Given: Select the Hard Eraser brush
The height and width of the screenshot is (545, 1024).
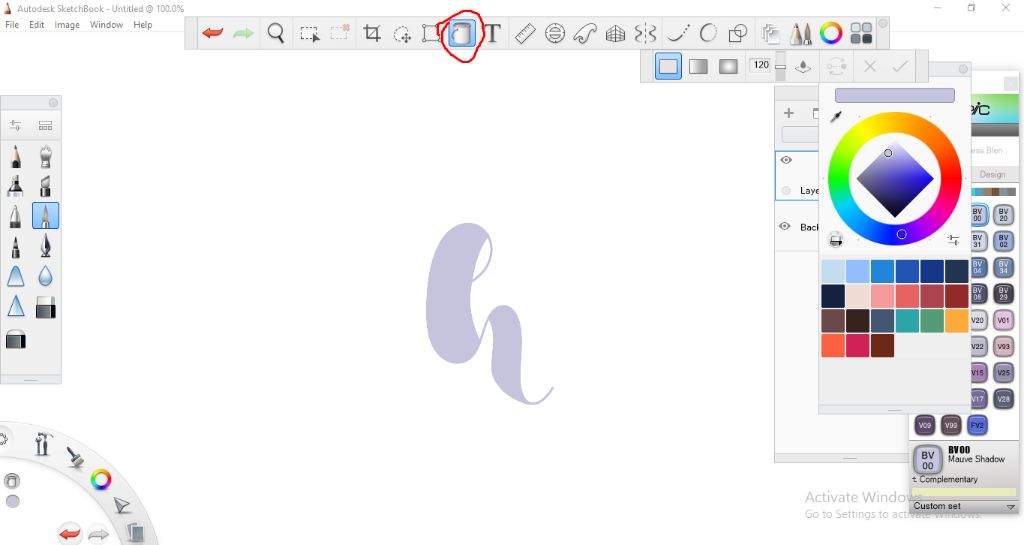Looking at the screenshot, I should (45, 307).
